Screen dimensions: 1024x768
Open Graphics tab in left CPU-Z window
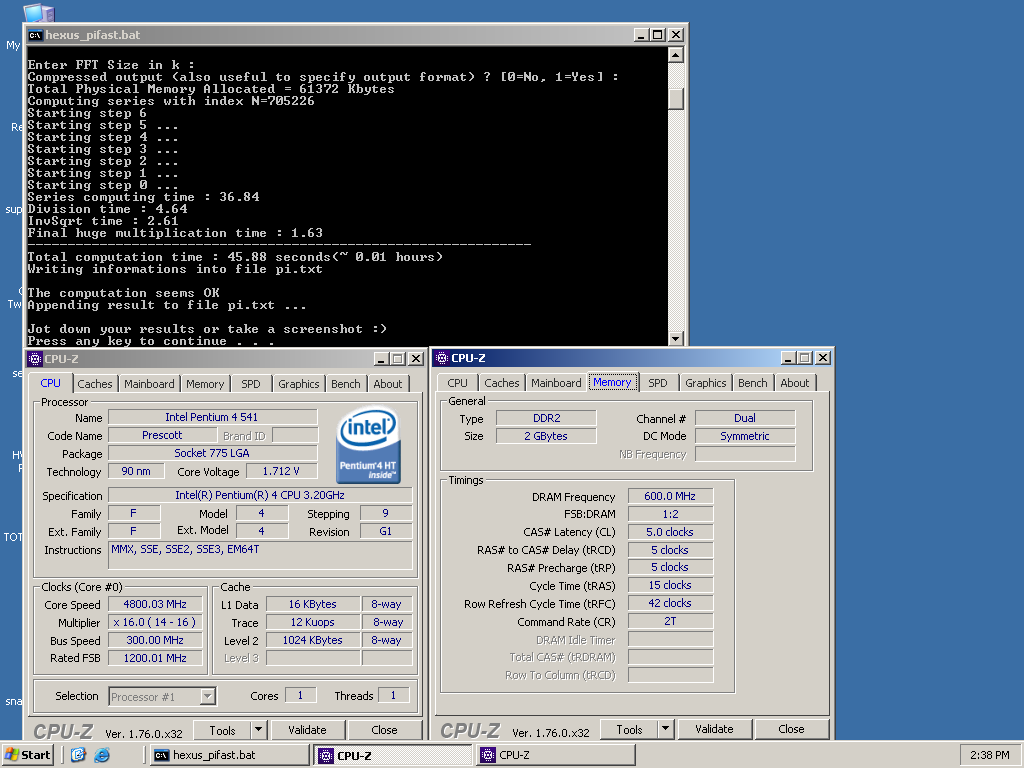(x=298, y=384)
